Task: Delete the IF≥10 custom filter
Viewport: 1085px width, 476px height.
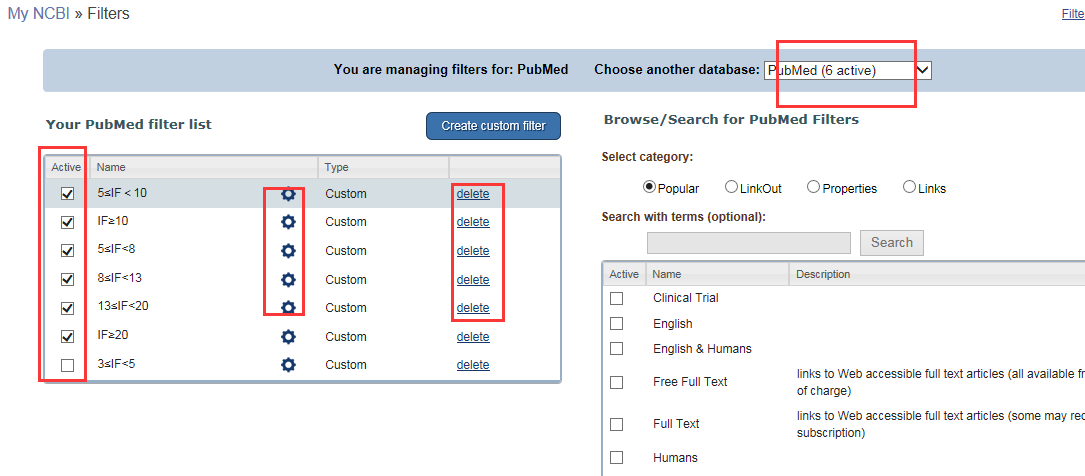Action: coord(473,222)
